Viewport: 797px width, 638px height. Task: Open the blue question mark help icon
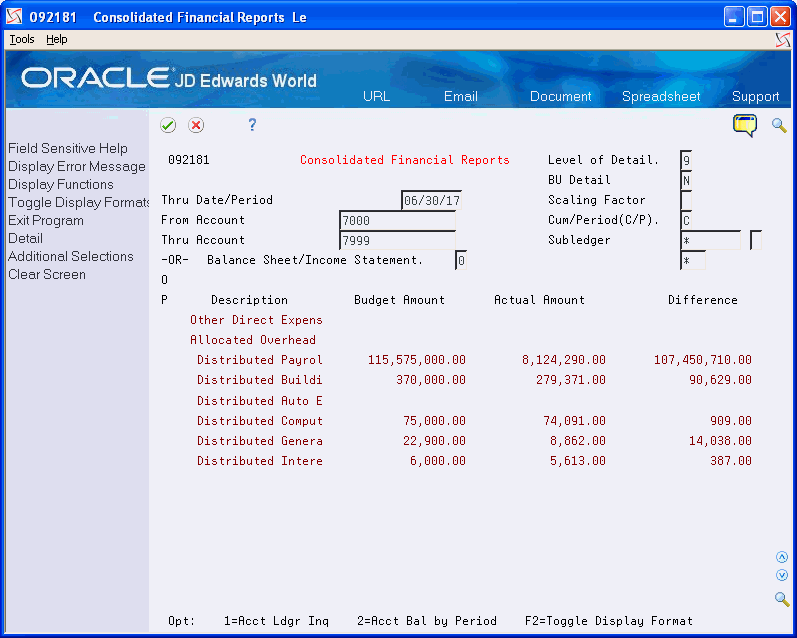(252, 125)
